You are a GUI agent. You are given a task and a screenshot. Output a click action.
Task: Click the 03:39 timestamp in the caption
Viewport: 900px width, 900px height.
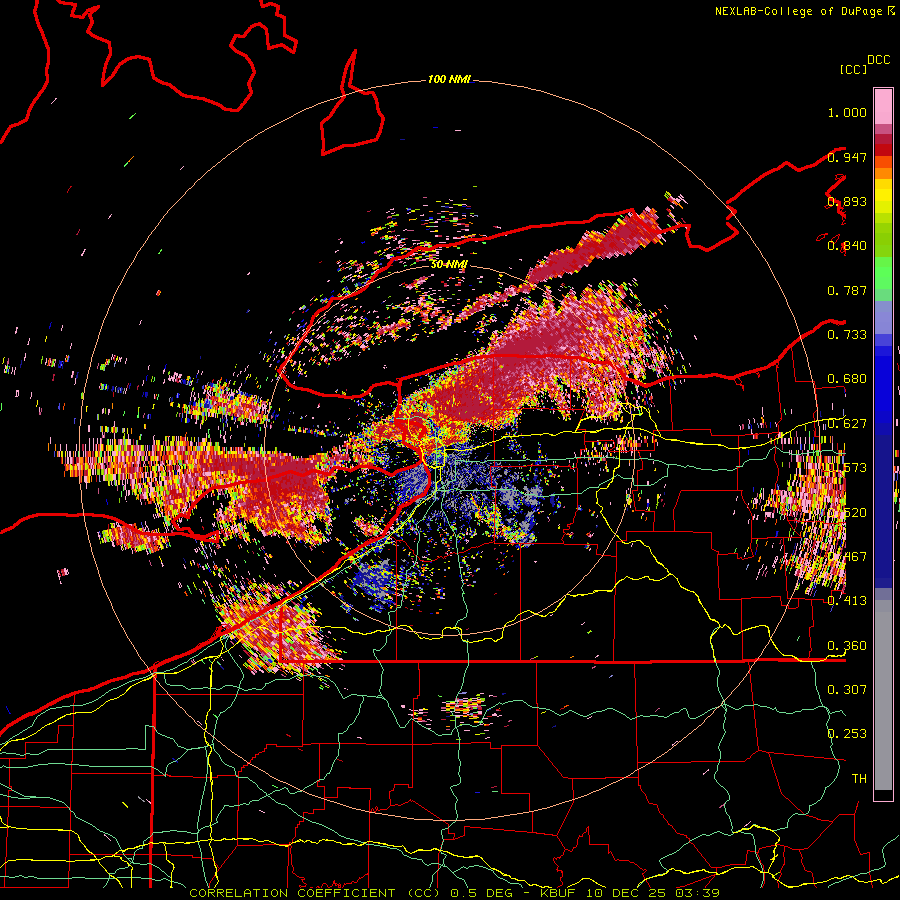(697, 893)
